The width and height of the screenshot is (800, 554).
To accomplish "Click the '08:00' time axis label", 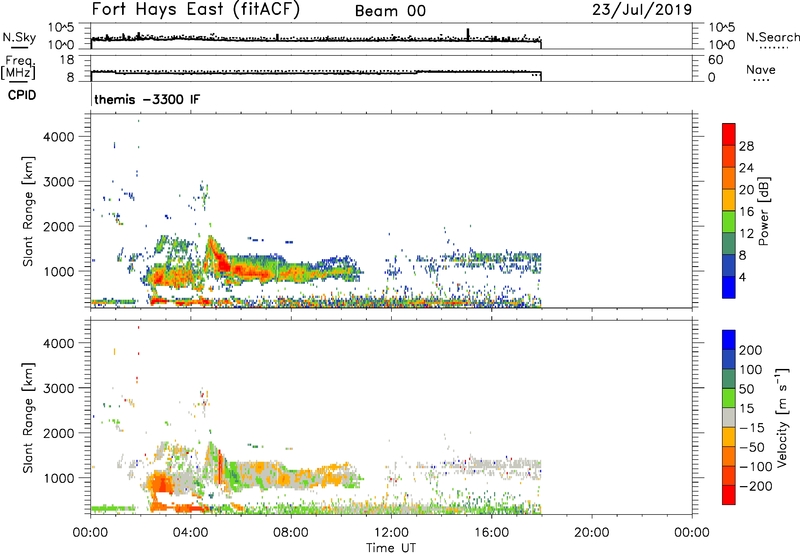I will tap(290, 533).
